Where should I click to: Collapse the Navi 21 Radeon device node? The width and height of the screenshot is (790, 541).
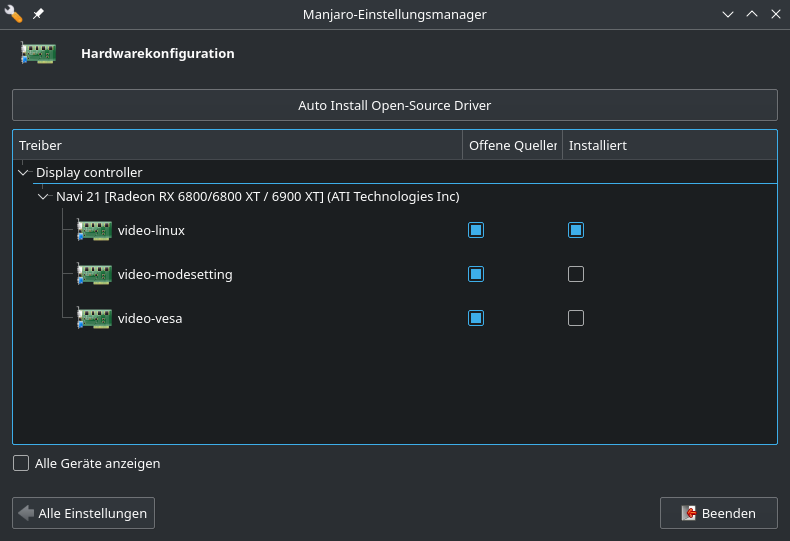(x=43, y=196)
